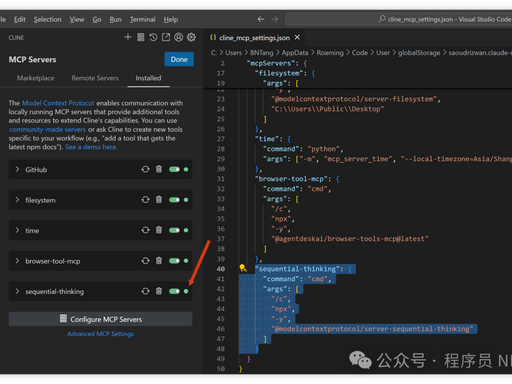Select the Installed tab
The height and width of the screenshot is (384, 512).
tap(148, 78)
